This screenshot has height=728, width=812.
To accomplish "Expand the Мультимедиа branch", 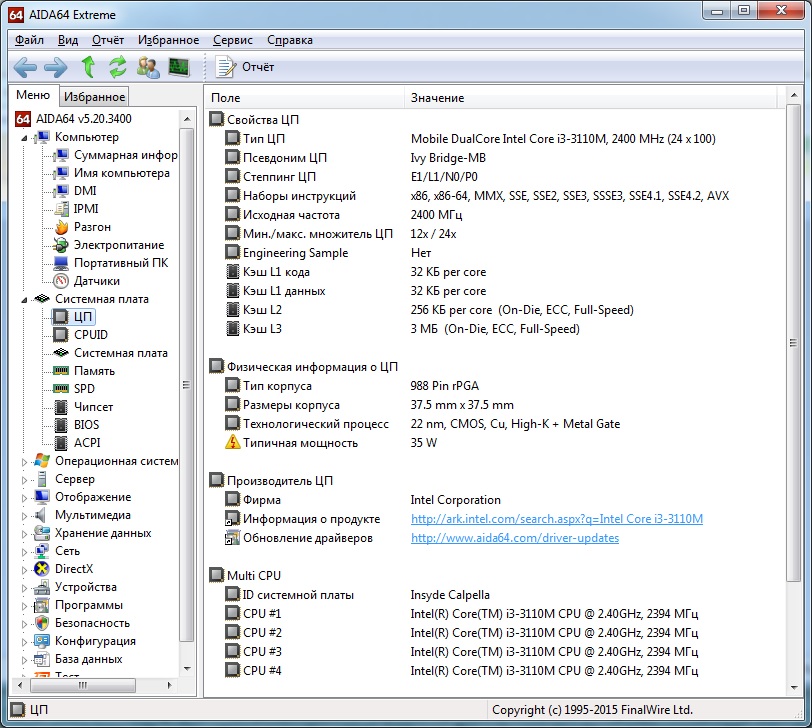I will tap(24, 516).
